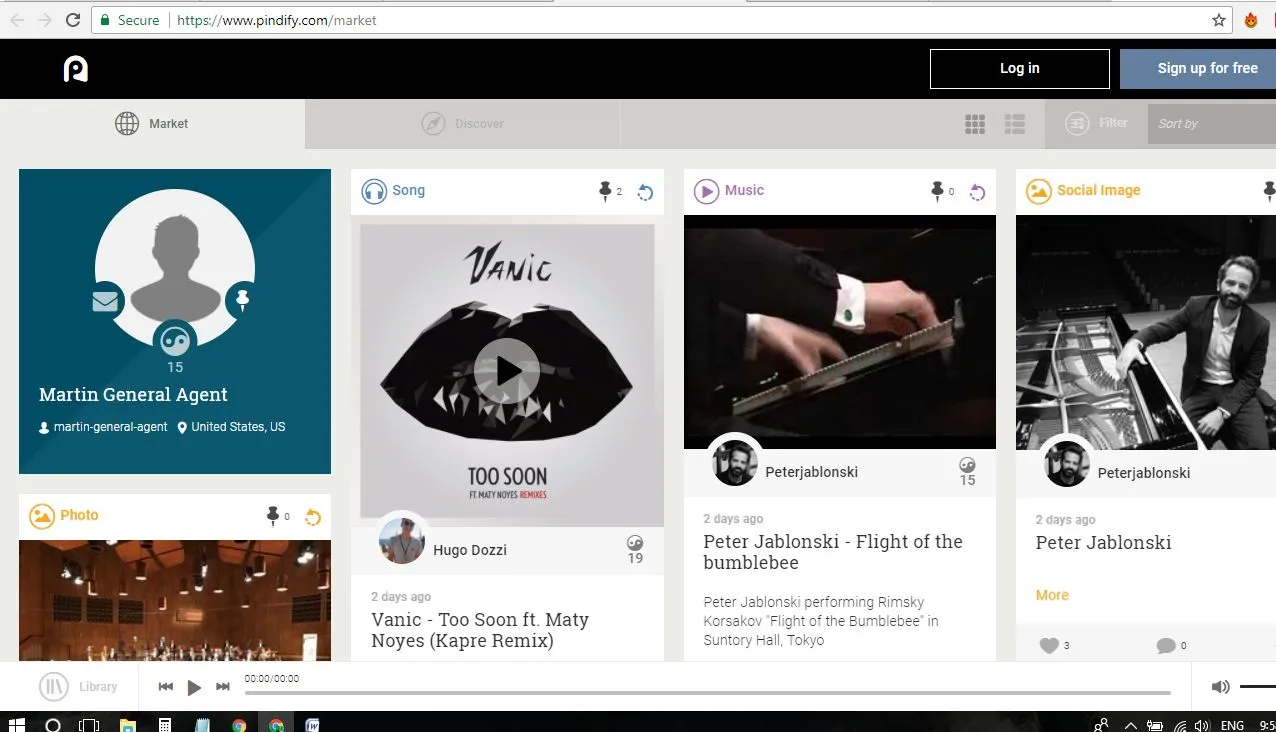Skip to previous track in player
This screenshot has width=1276, height=732.
(166, 687)
